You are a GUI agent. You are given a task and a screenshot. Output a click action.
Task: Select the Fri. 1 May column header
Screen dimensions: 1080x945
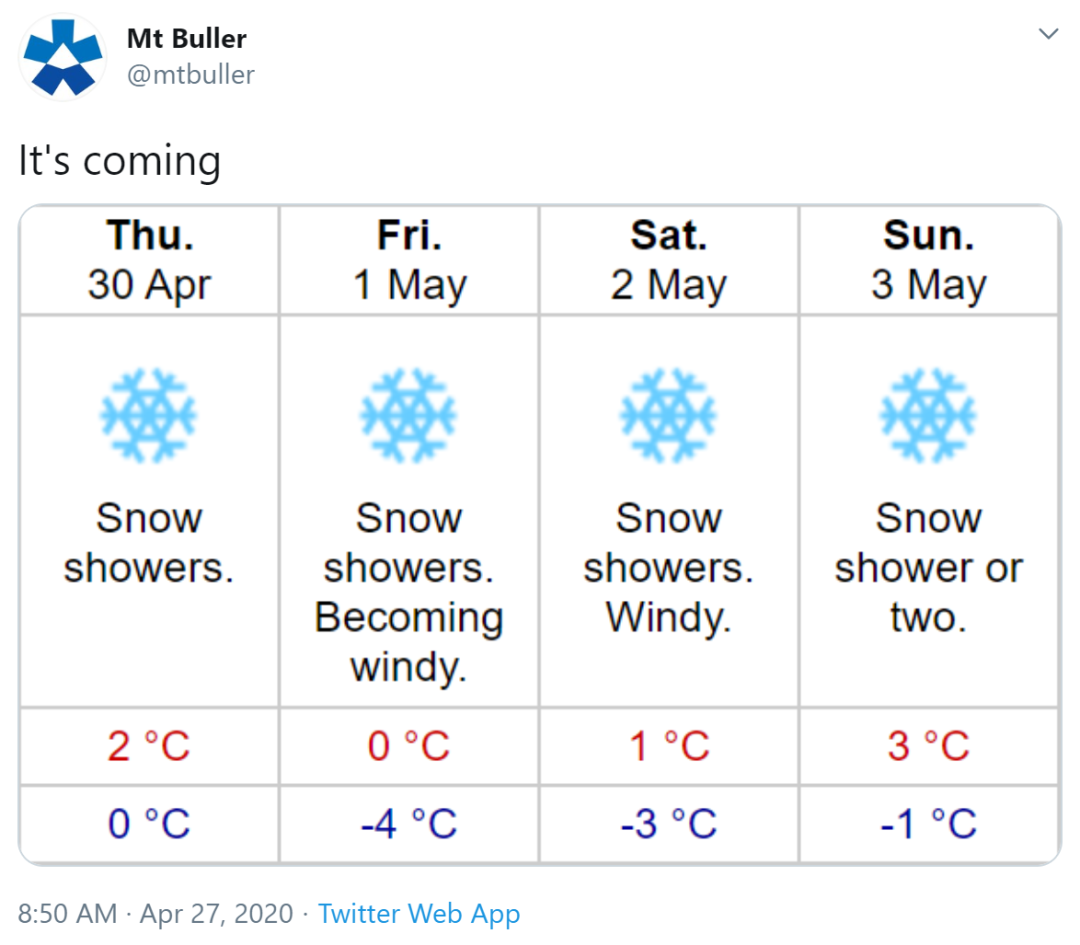409,260
